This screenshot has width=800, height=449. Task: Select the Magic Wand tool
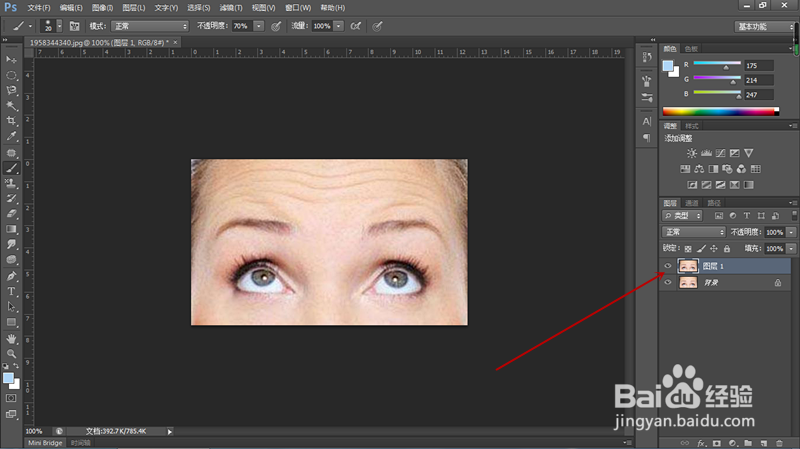point(11,106)
